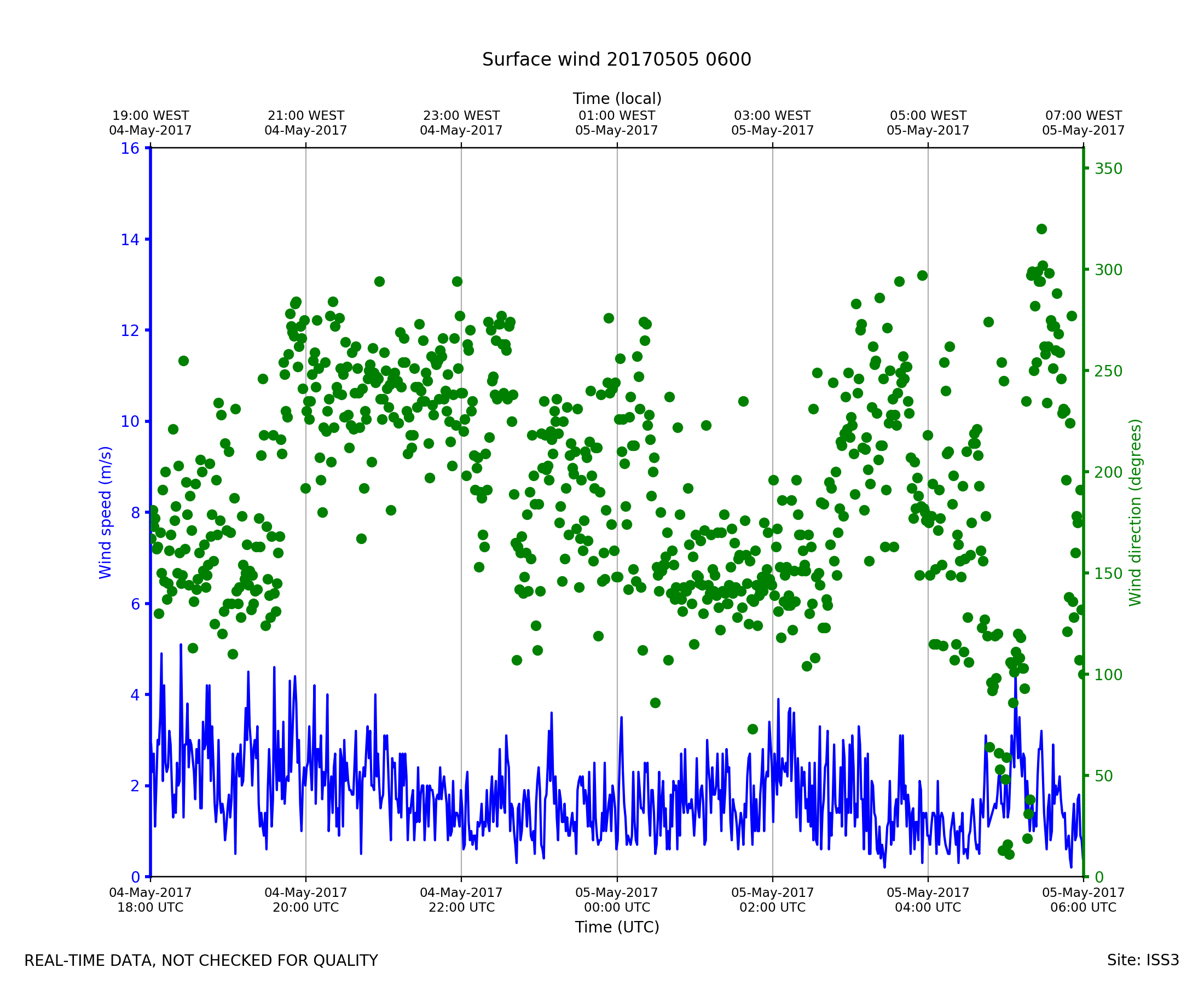Click the '21:00 WEST' top tick label

click(306, 116)
